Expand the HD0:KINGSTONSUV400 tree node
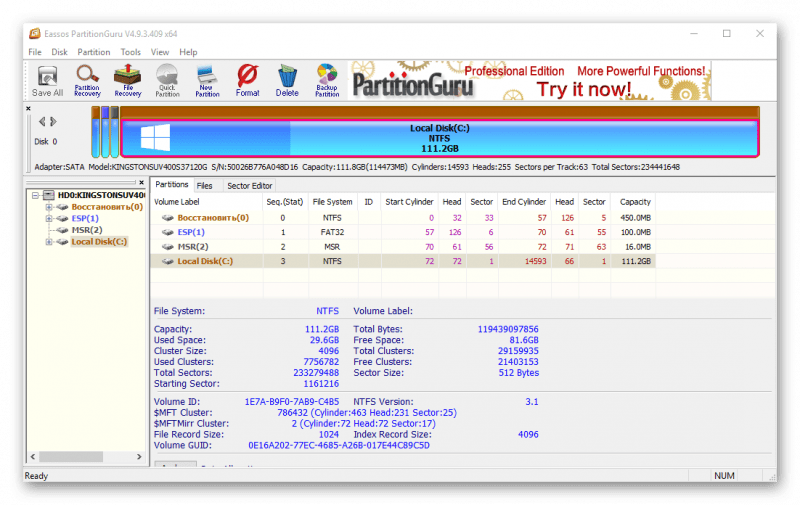 click(x=35, y=194)
